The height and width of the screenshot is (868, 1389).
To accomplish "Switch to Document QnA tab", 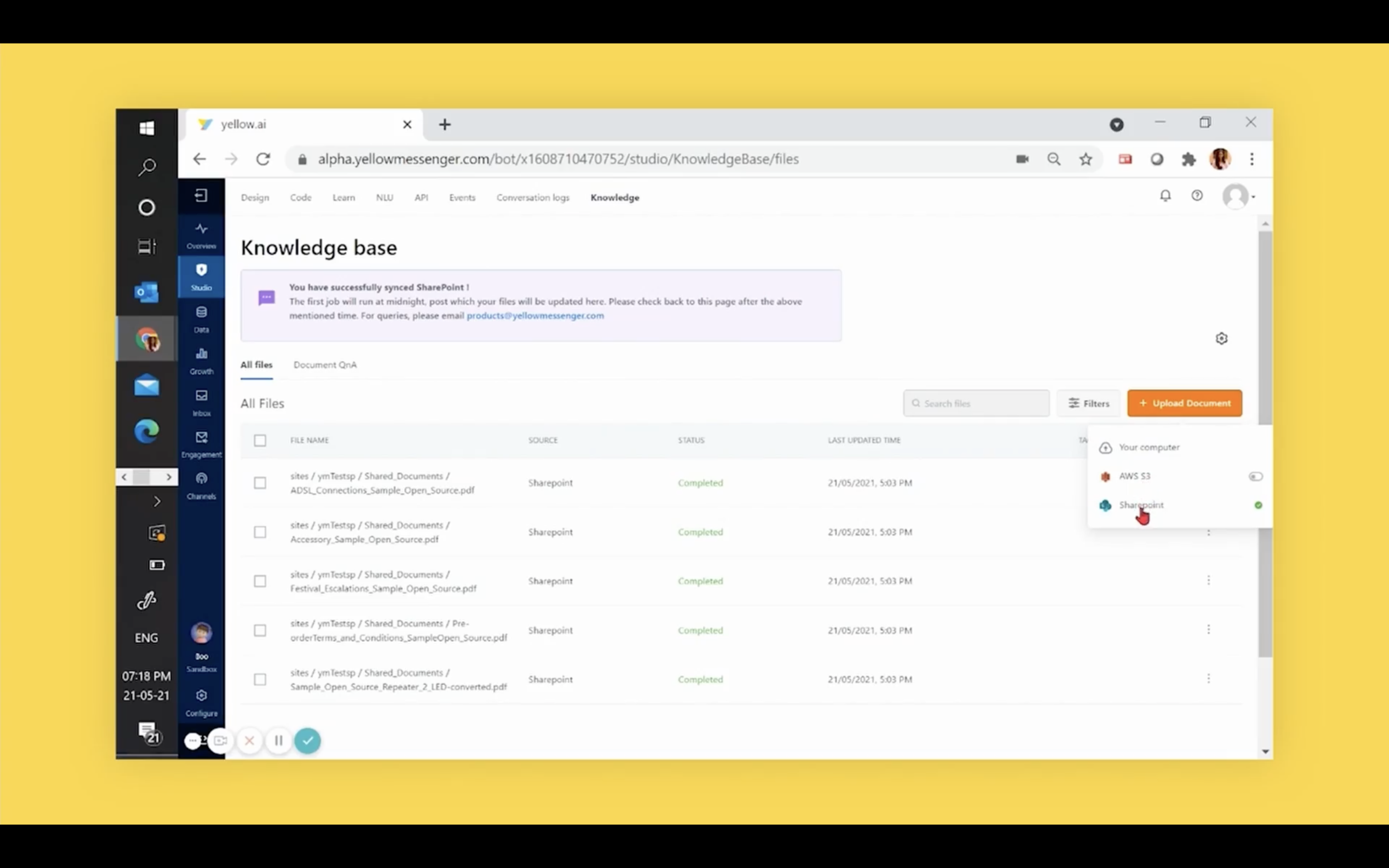I will coord(325,365).
